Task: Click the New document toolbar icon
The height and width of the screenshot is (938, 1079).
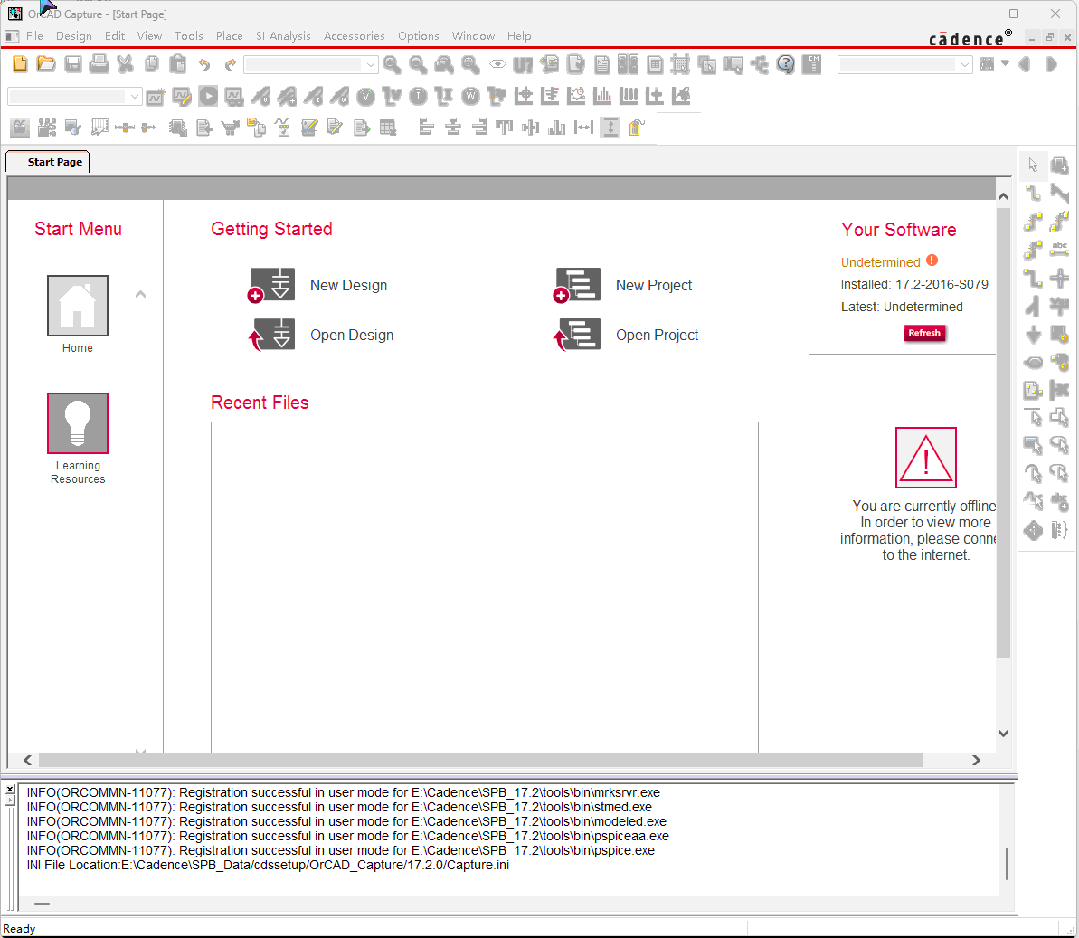Action: 20,65
